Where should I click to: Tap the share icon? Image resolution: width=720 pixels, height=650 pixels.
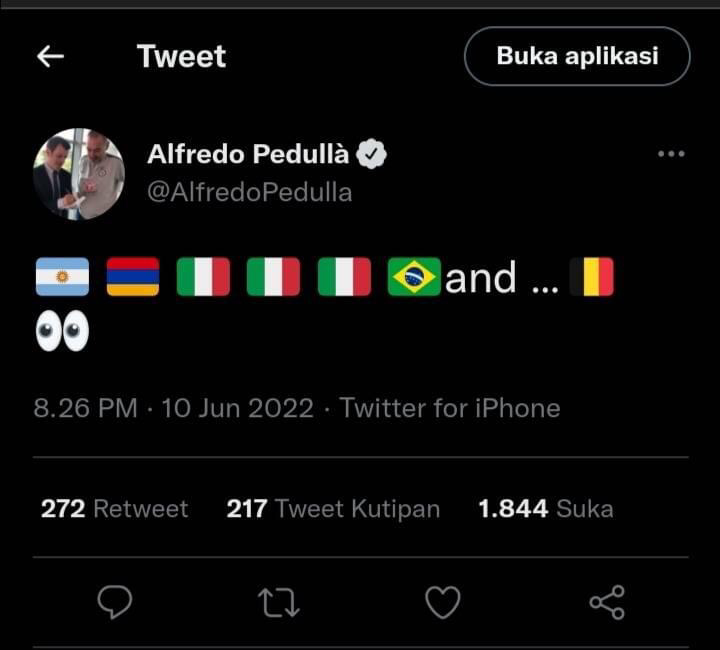(607, 602)
